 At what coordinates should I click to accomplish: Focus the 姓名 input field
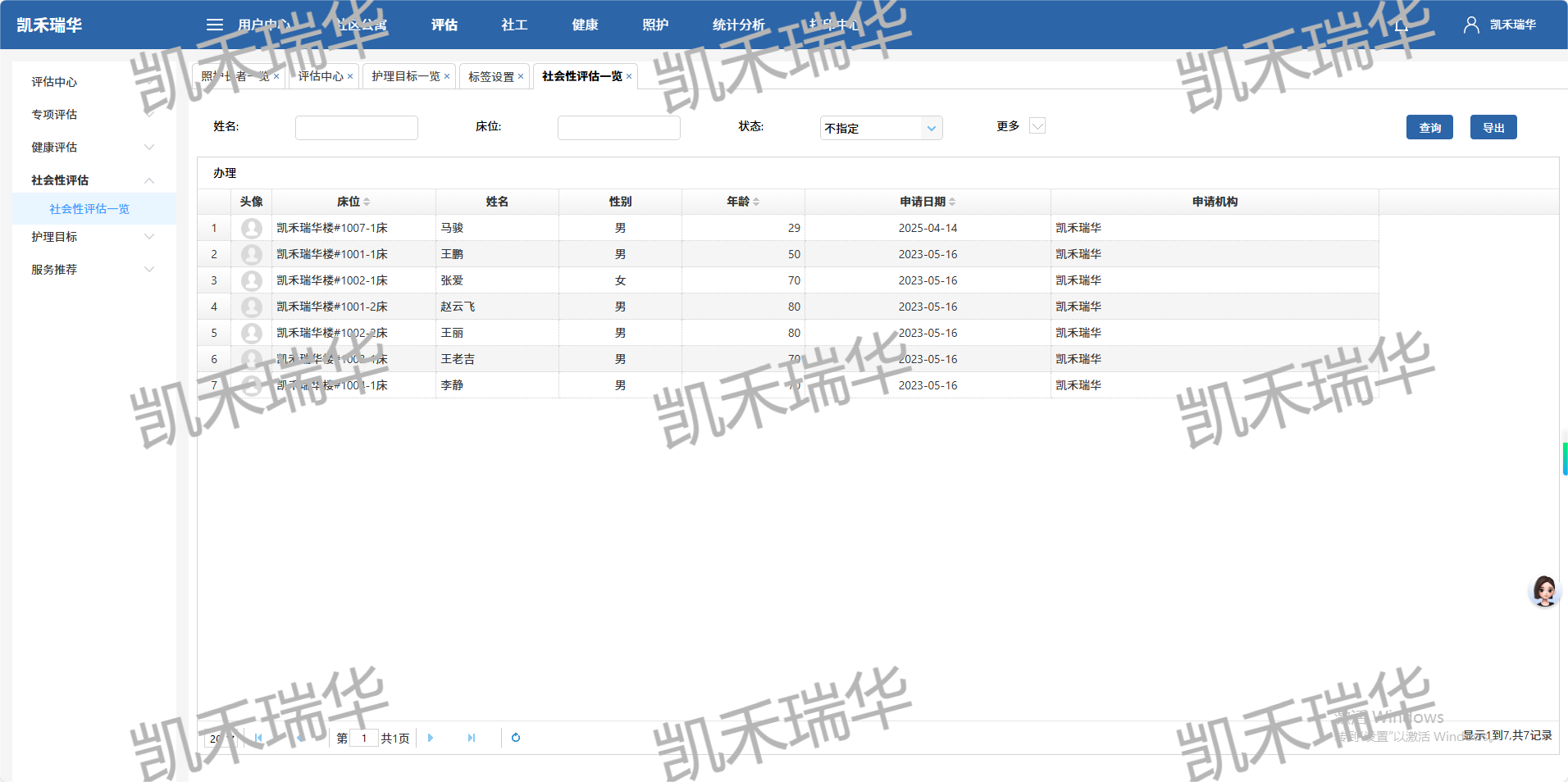357,128
